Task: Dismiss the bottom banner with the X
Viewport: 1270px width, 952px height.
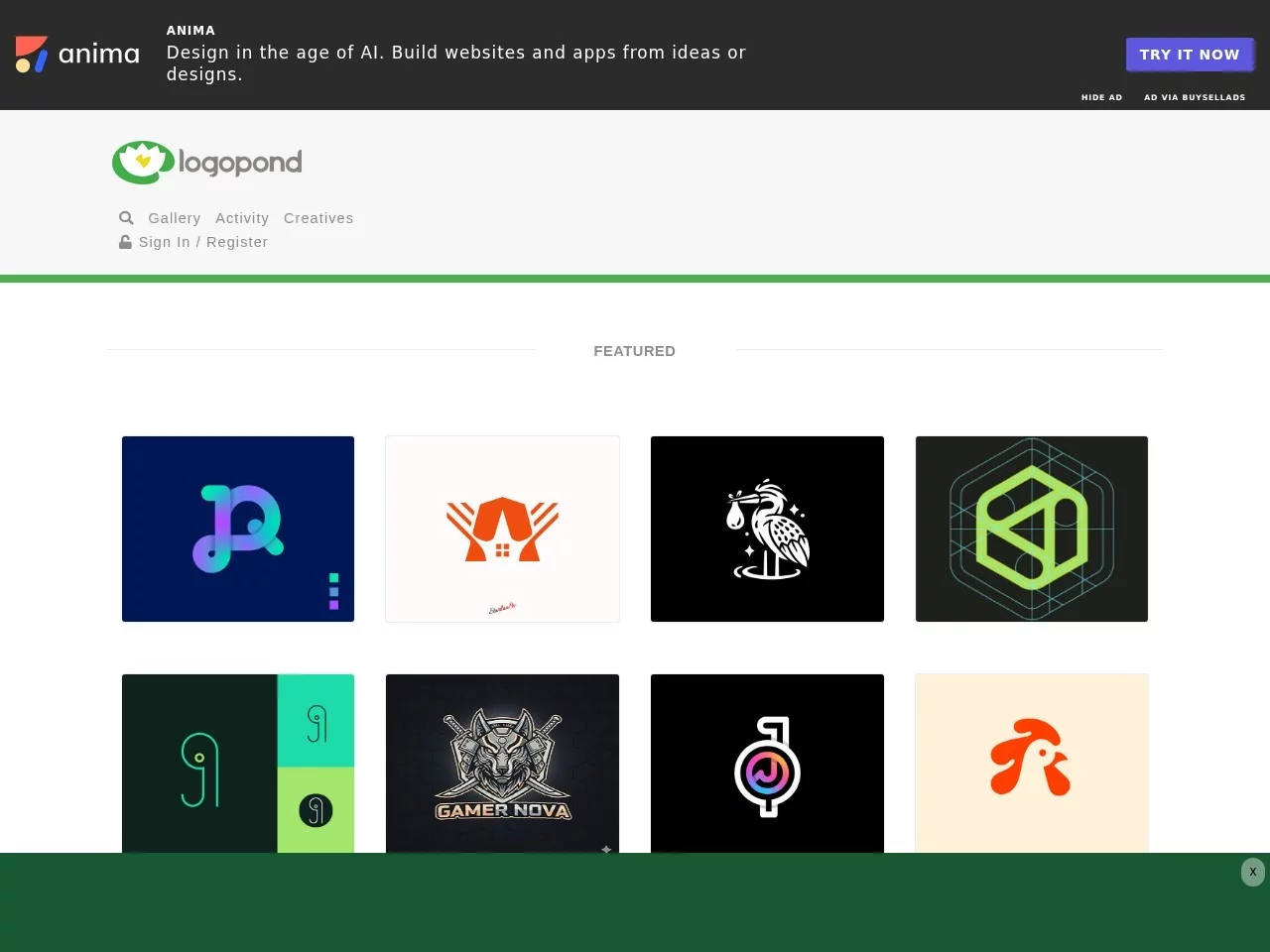Action: click(1252, 872)
